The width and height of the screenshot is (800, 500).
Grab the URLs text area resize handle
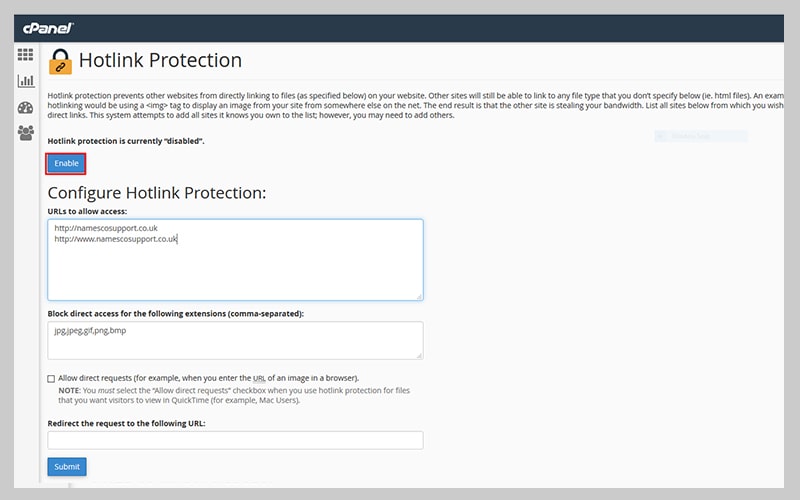(x=418, y=295)
